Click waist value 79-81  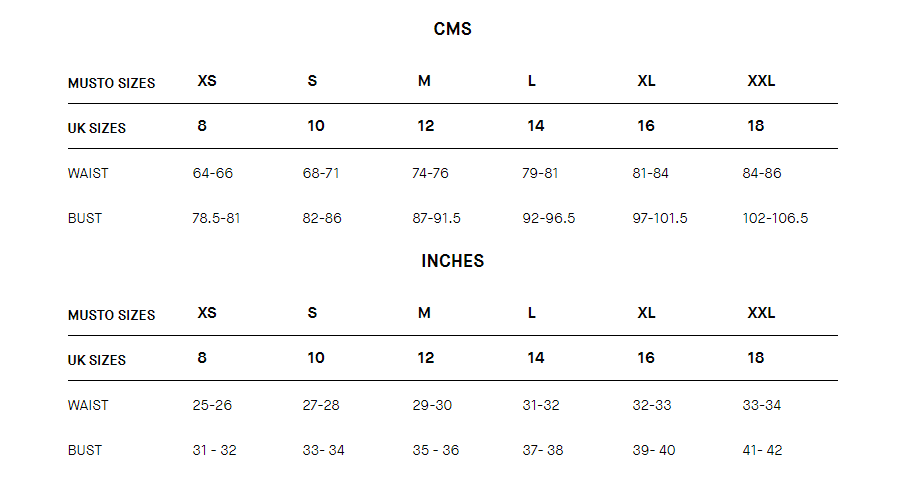540,173
